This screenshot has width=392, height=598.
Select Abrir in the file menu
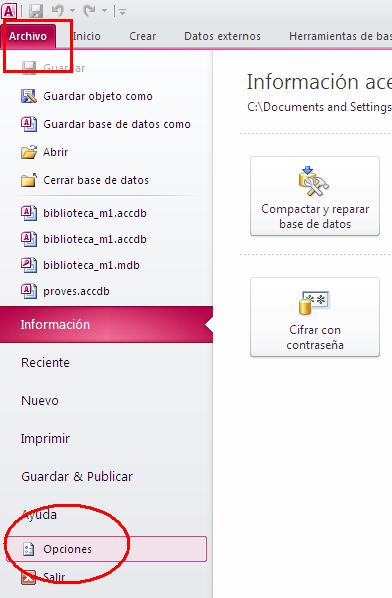click(x=56, y=152)
